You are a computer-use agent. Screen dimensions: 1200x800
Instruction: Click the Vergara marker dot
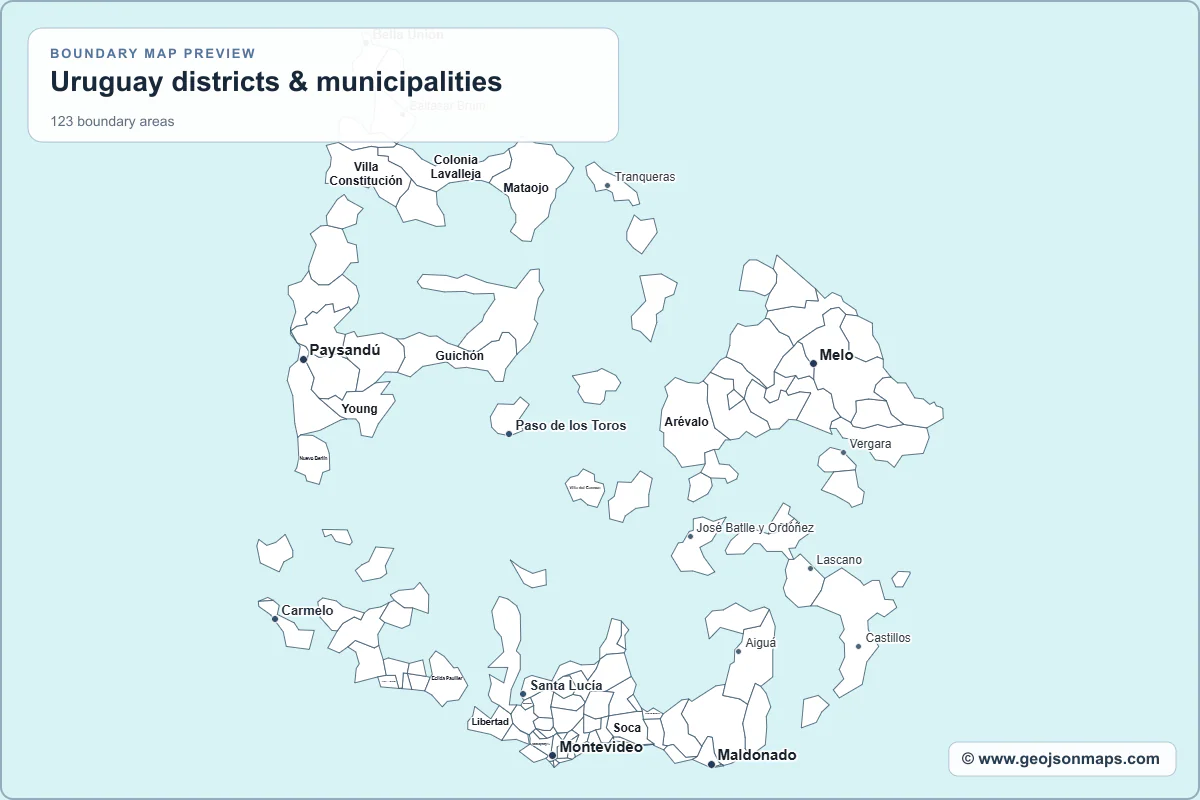pos(843,452)
